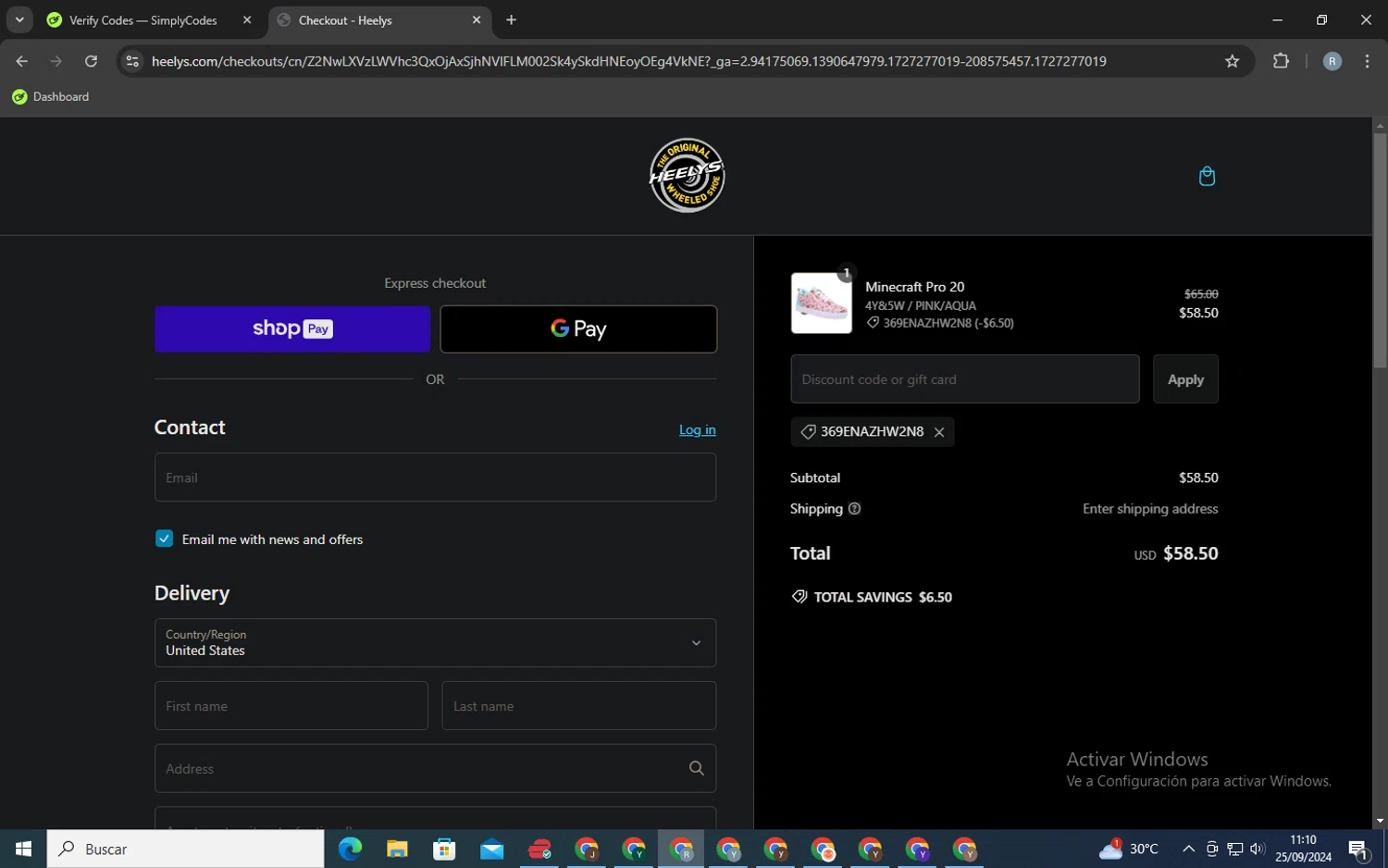Image resolution: width=1388 pixels, height=868 pixels.
Task: Uncheck Email me with news and offers
Action: [164, 539]
